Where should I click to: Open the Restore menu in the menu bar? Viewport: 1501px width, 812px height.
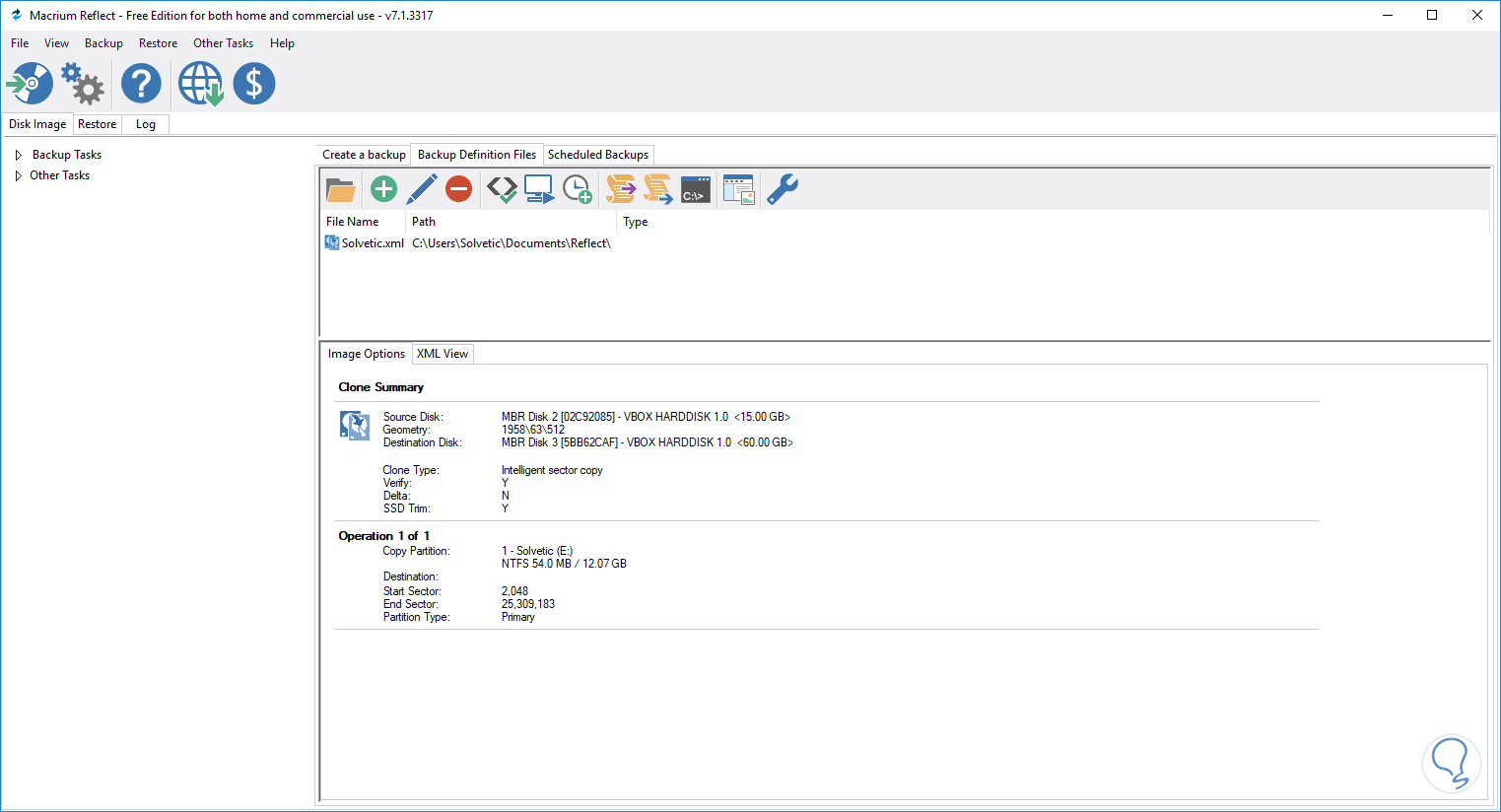pyautogui.click(x=158, y=43)
